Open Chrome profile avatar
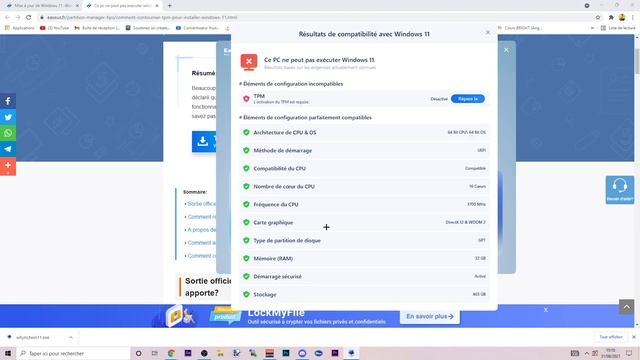Screen dimensions: 640x360 [x=622, y=17]
